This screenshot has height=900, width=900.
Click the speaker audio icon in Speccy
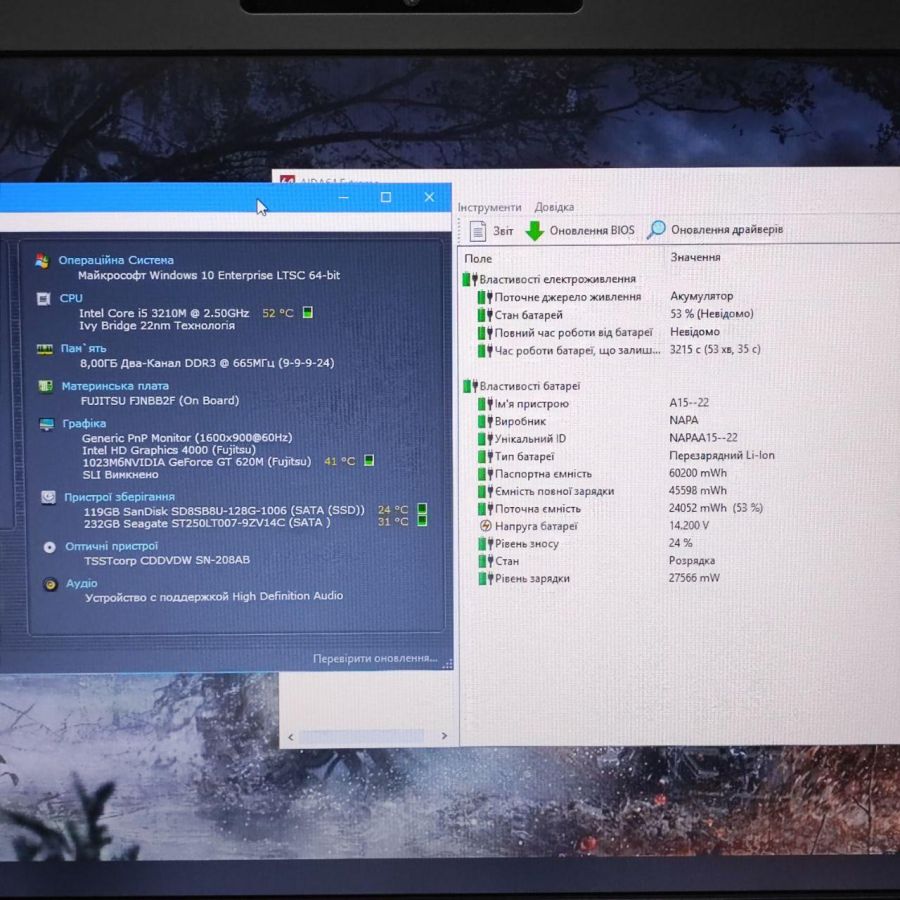click(51, 584)
